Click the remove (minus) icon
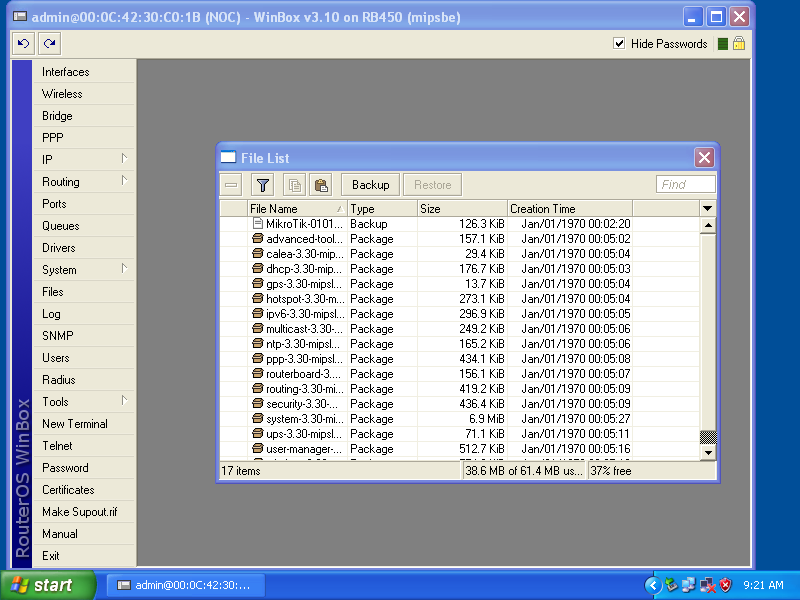The image size is (800, 600). click(x=231, y=185)
